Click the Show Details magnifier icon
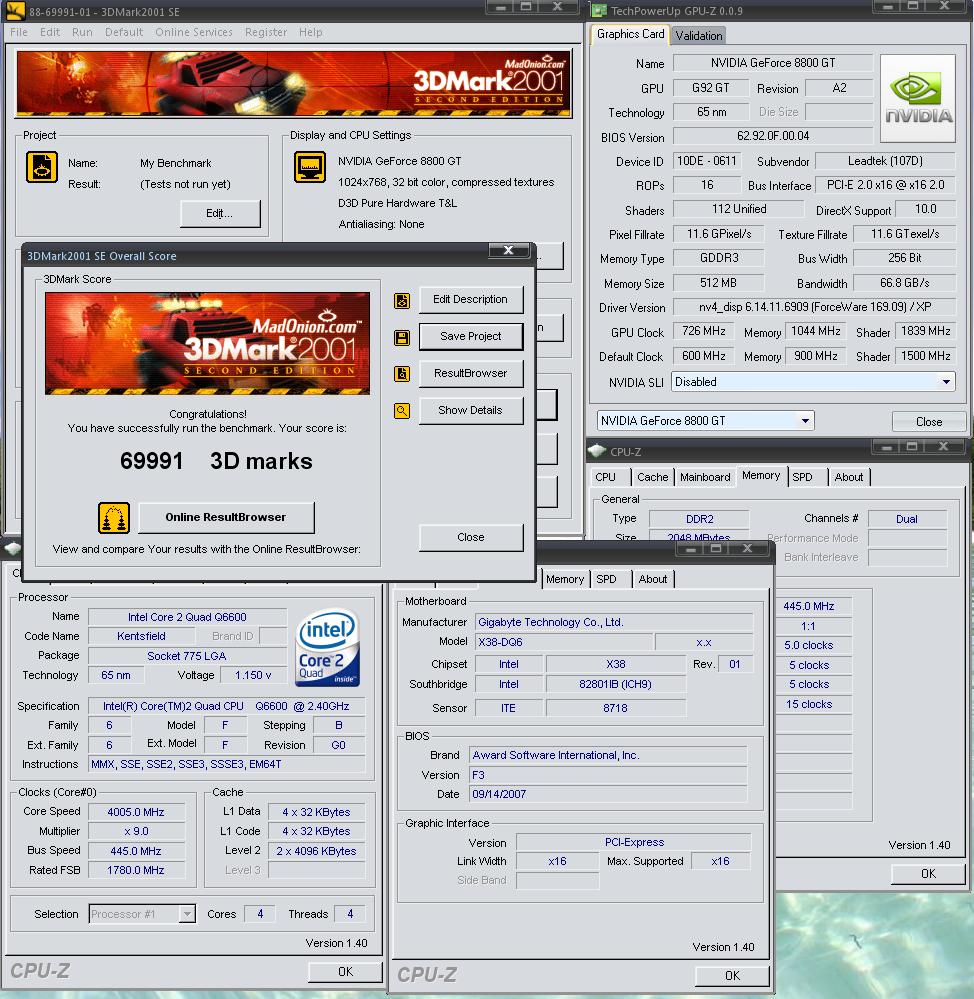This screenshot has width=974, height=999. coord(402,411)
